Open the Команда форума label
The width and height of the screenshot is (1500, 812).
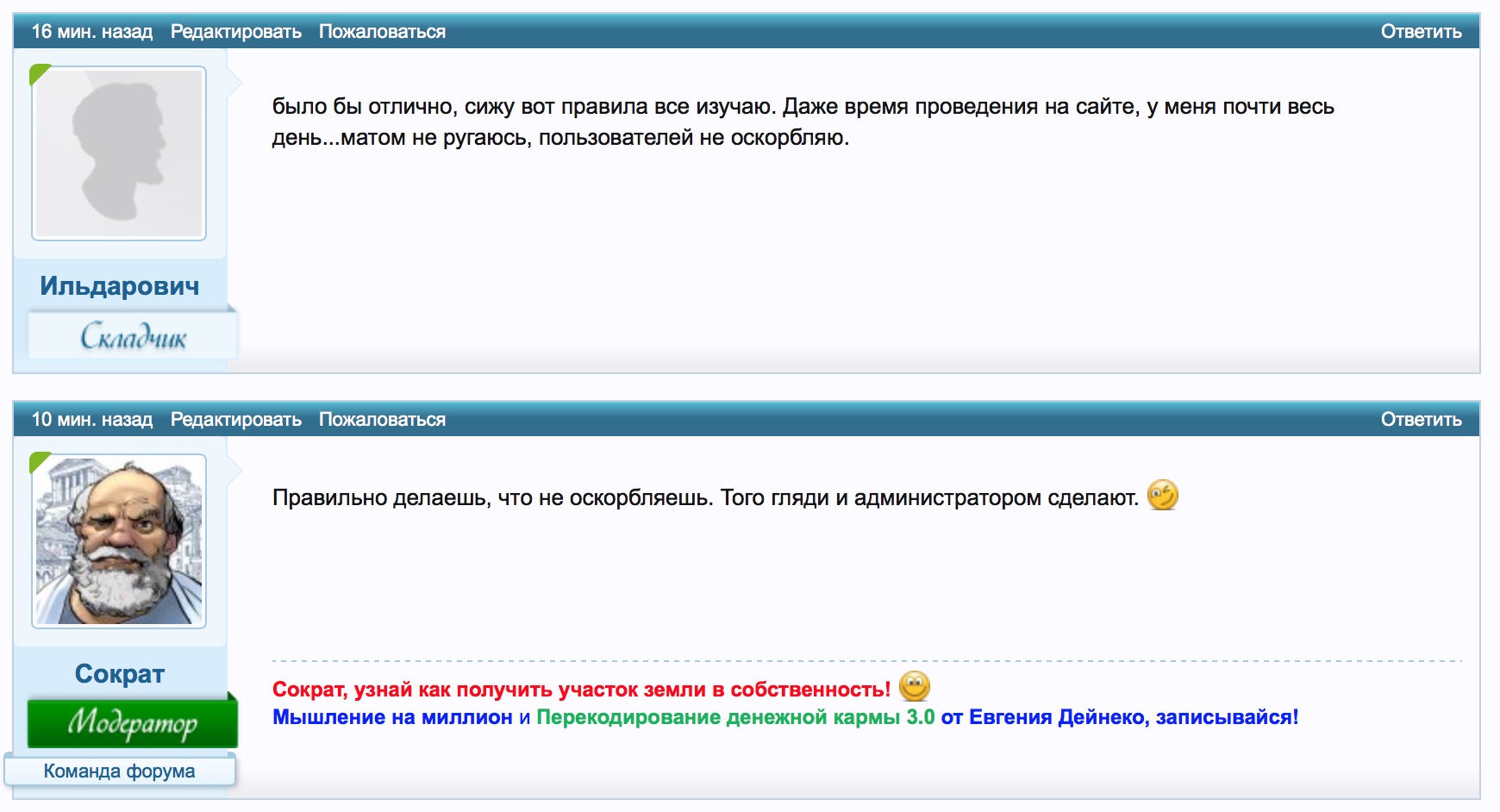[x=120, y=771]
